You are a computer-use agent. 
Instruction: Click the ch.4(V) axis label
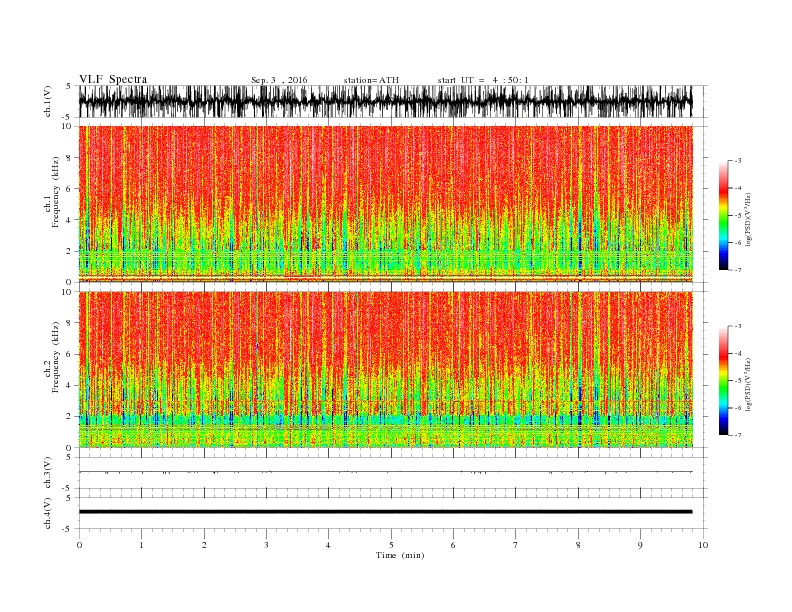[x=48, y=513]
